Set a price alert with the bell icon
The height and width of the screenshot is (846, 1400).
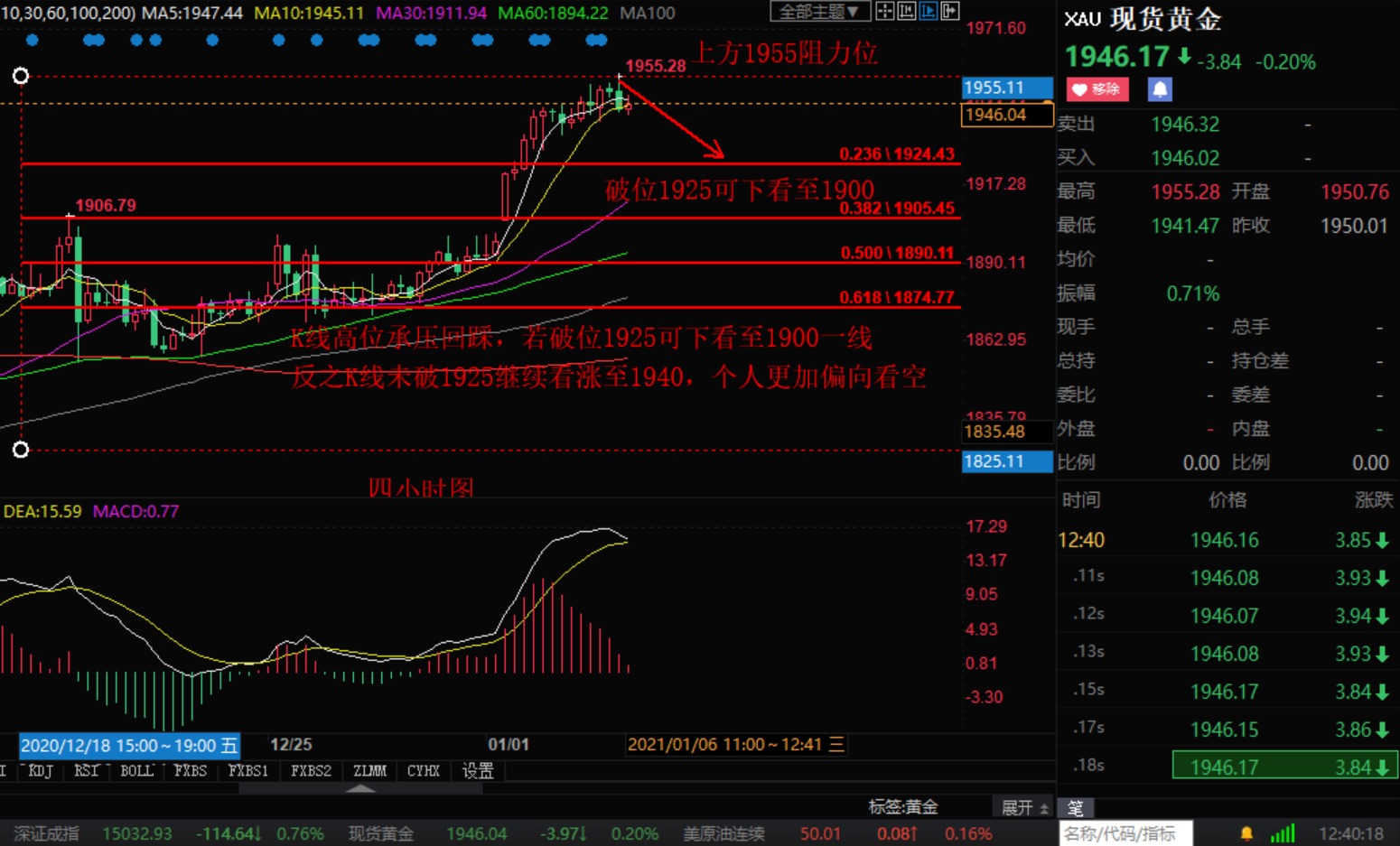point(1160,89)
